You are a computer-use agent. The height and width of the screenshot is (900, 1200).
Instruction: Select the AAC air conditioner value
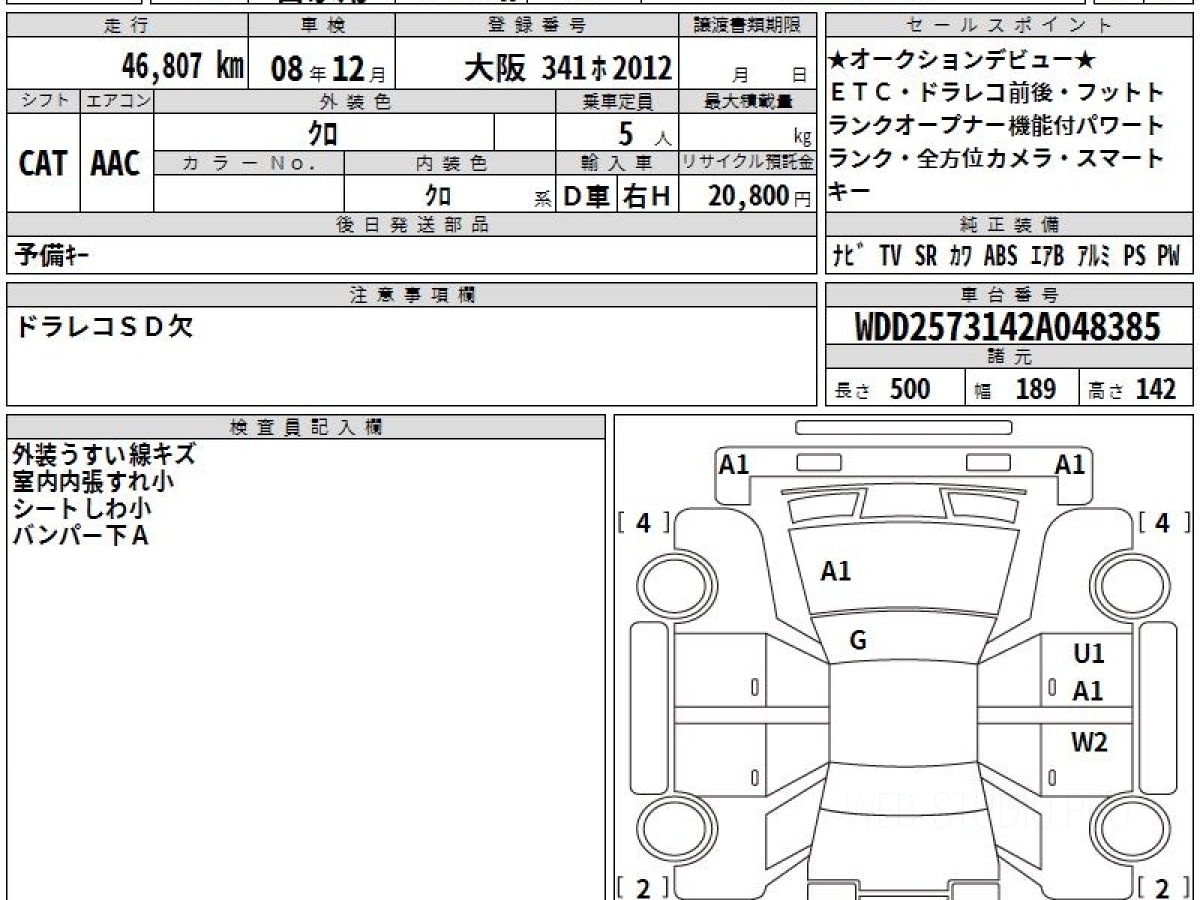click(x=116, y=164)
